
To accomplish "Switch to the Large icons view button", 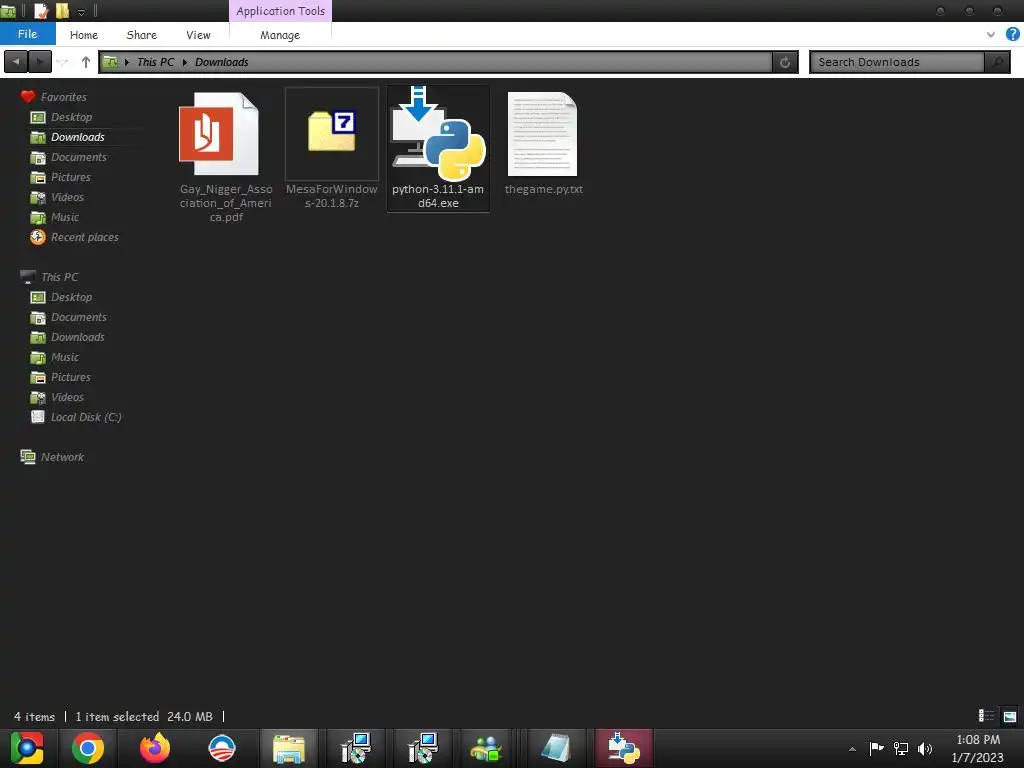I will tap(1010, 716).
